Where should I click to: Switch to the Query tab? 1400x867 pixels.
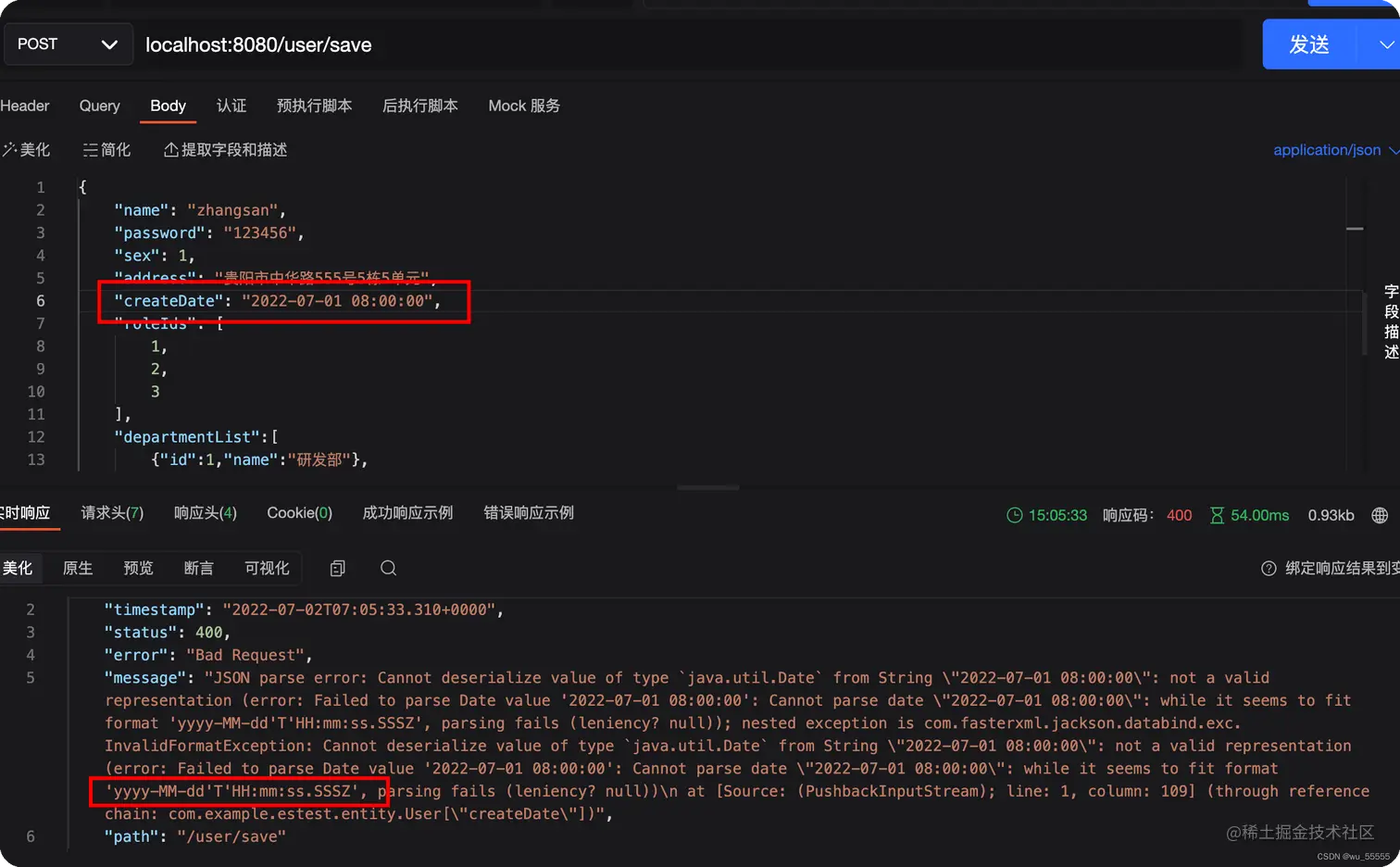point(100,106)
